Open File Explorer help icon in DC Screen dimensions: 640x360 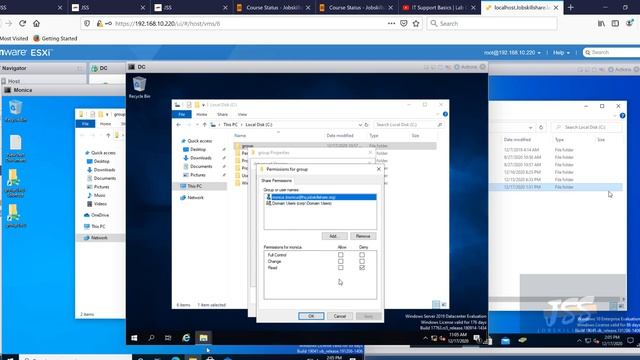(x=445, y=114)
